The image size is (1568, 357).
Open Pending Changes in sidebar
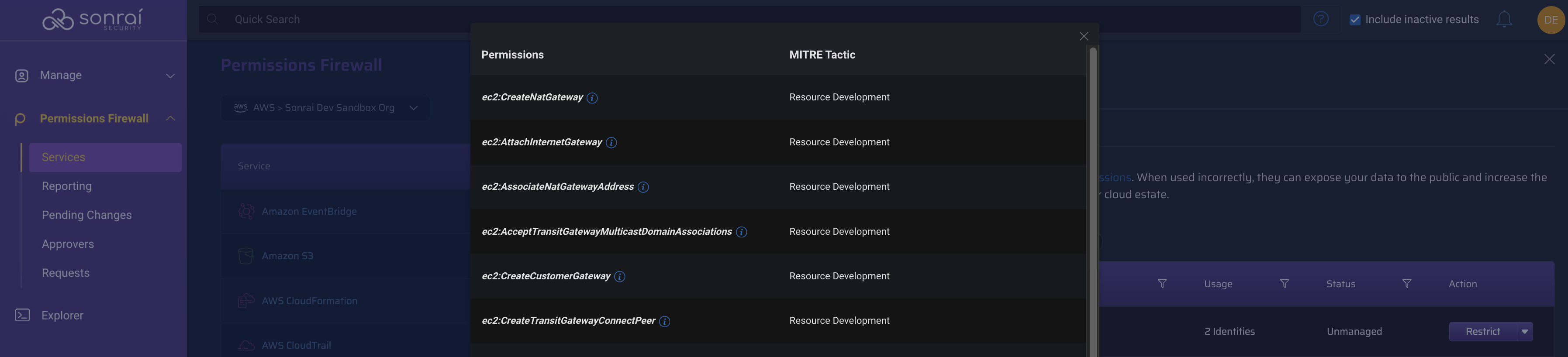86,215
